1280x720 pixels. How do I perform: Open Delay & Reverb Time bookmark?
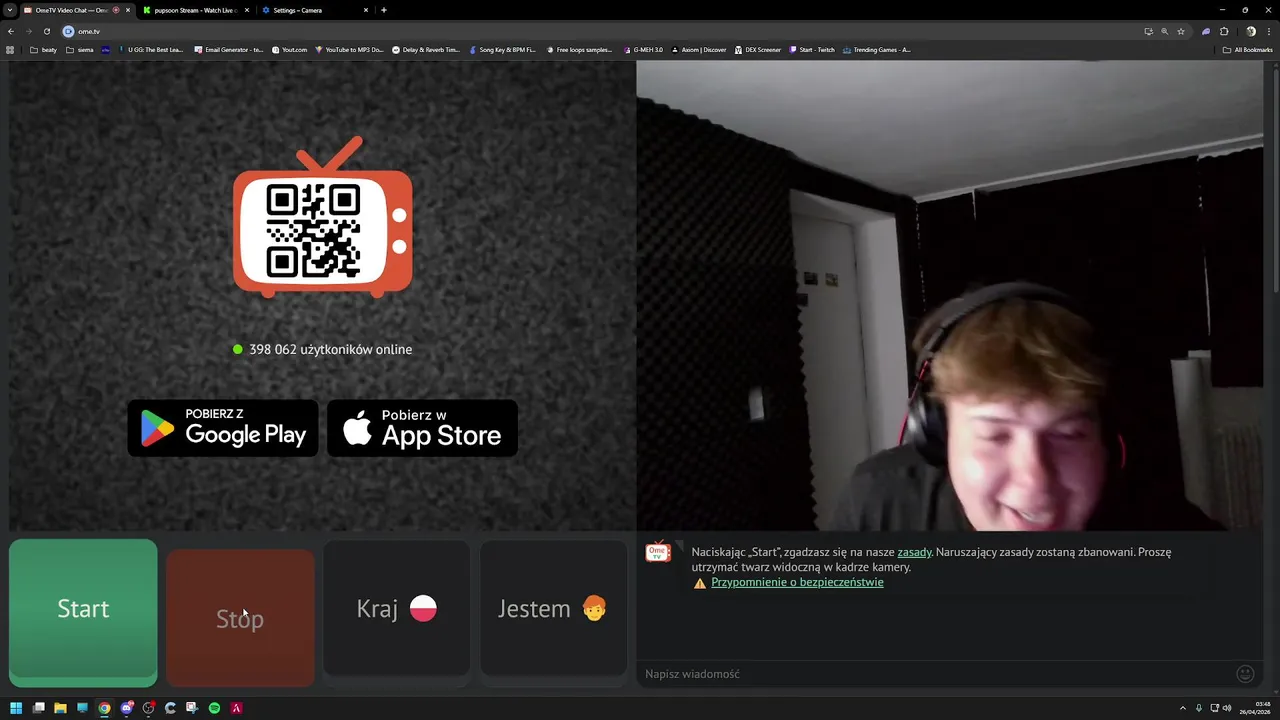tap(426, 50)
